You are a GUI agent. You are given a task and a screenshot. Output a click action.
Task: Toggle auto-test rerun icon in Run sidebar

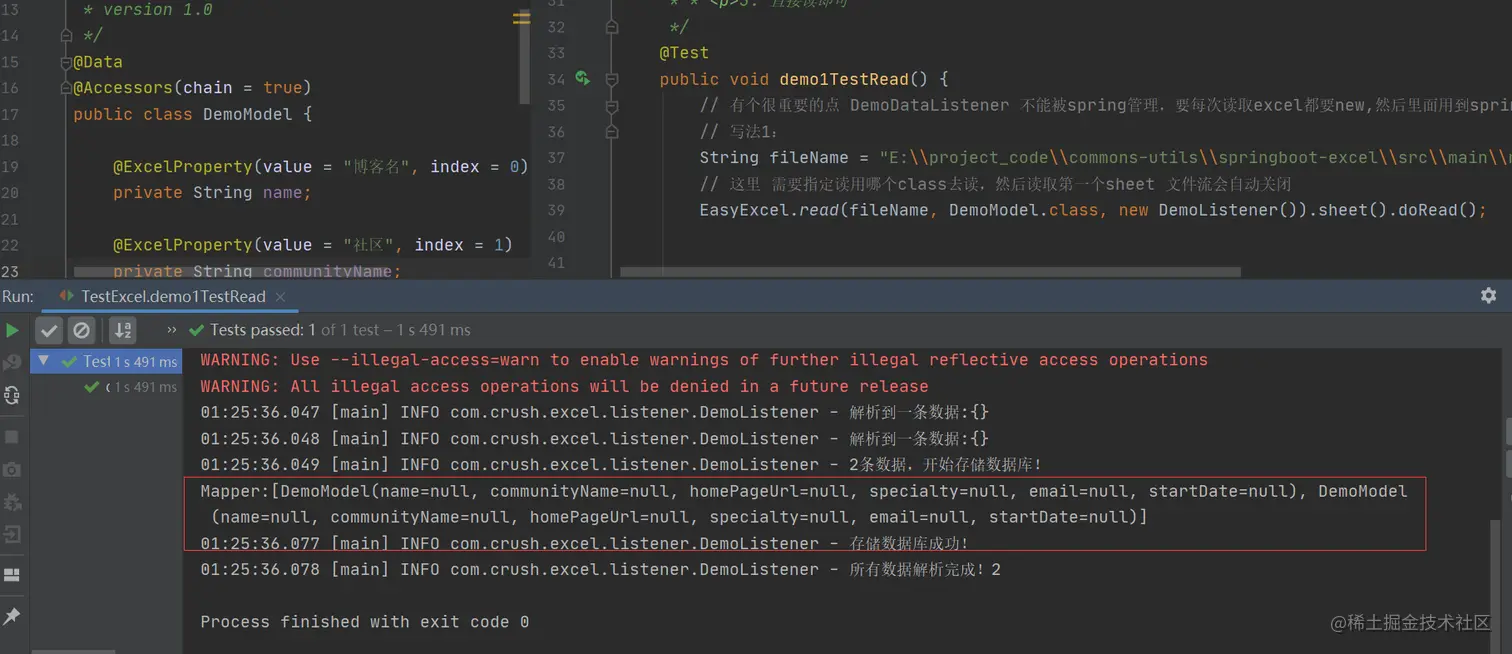pos(12,395)
